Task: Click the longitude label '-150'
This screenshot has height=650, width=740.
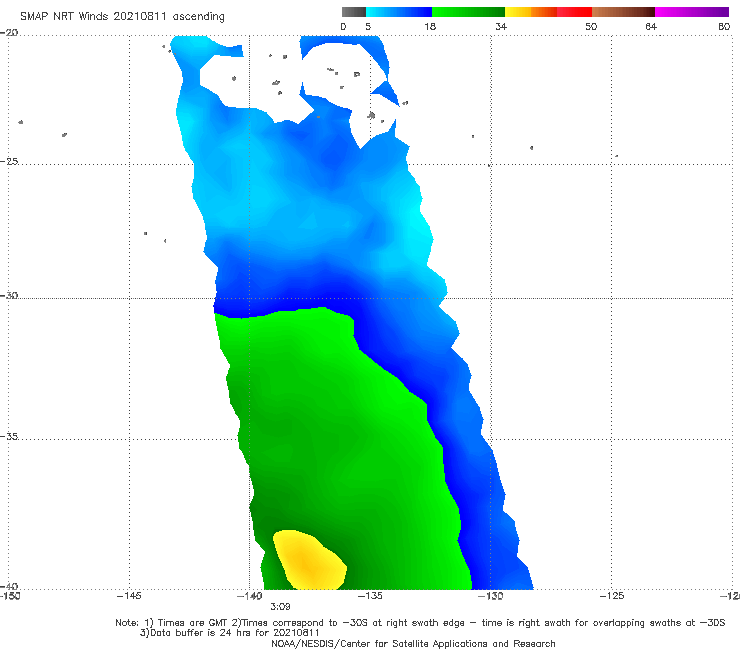Action: (x=10, y=596)
